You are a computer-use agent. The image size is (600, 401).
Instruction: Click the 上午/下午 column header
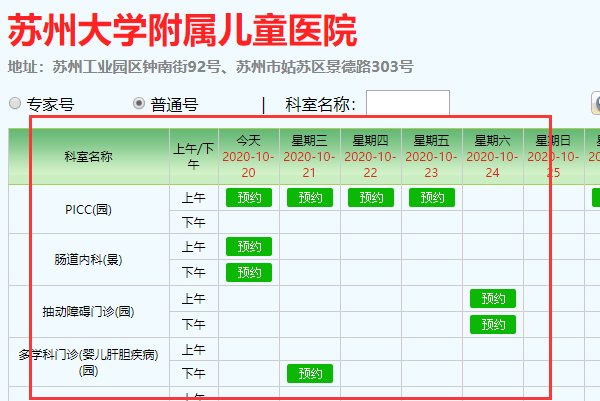[194, 156]
